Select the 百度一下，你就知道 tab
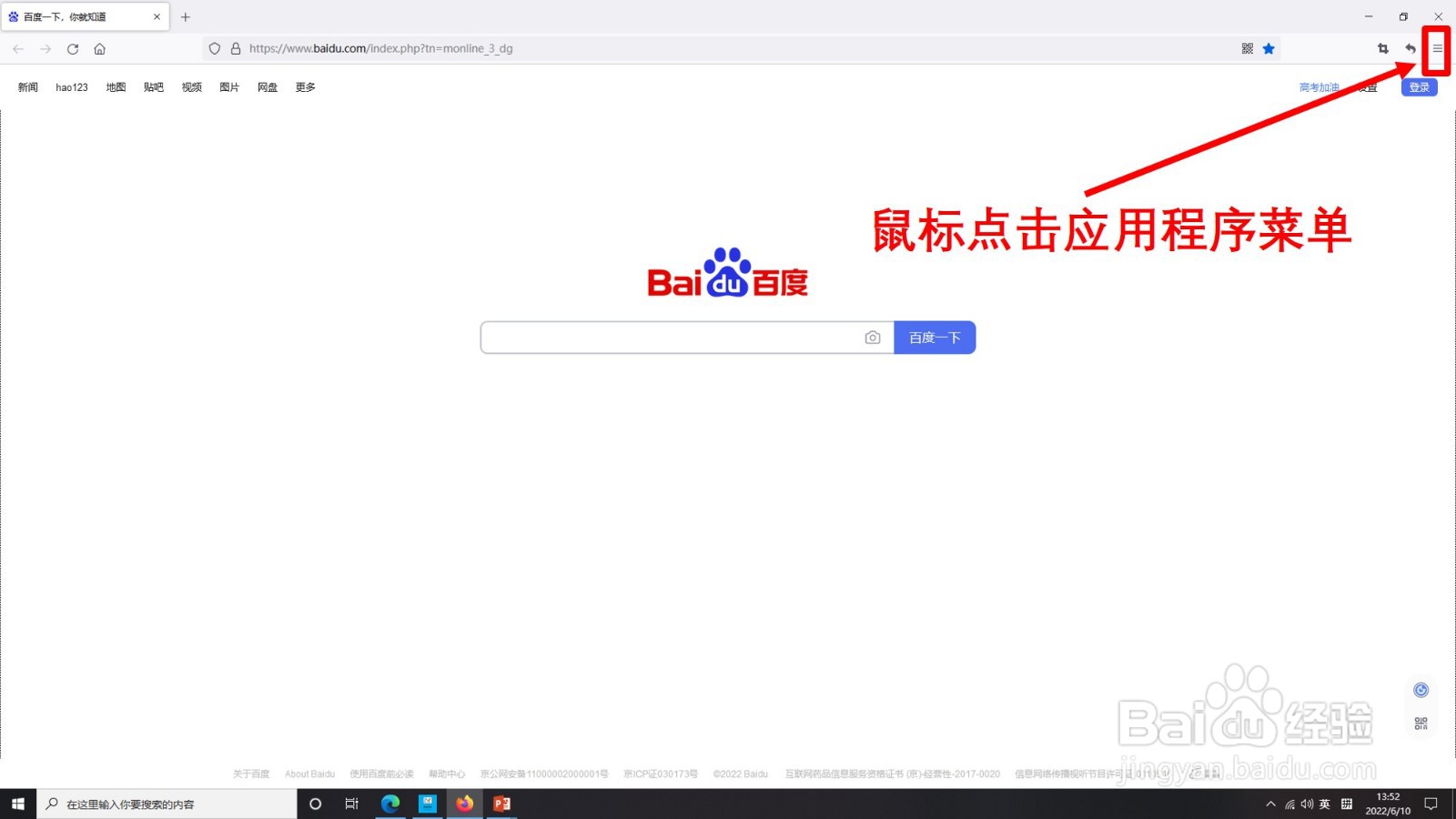1456x819 pixels. 86,16
